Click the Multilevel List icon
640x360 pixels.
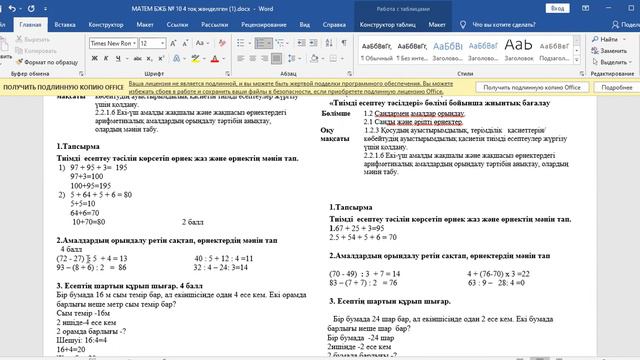click(x=280, y=43)
